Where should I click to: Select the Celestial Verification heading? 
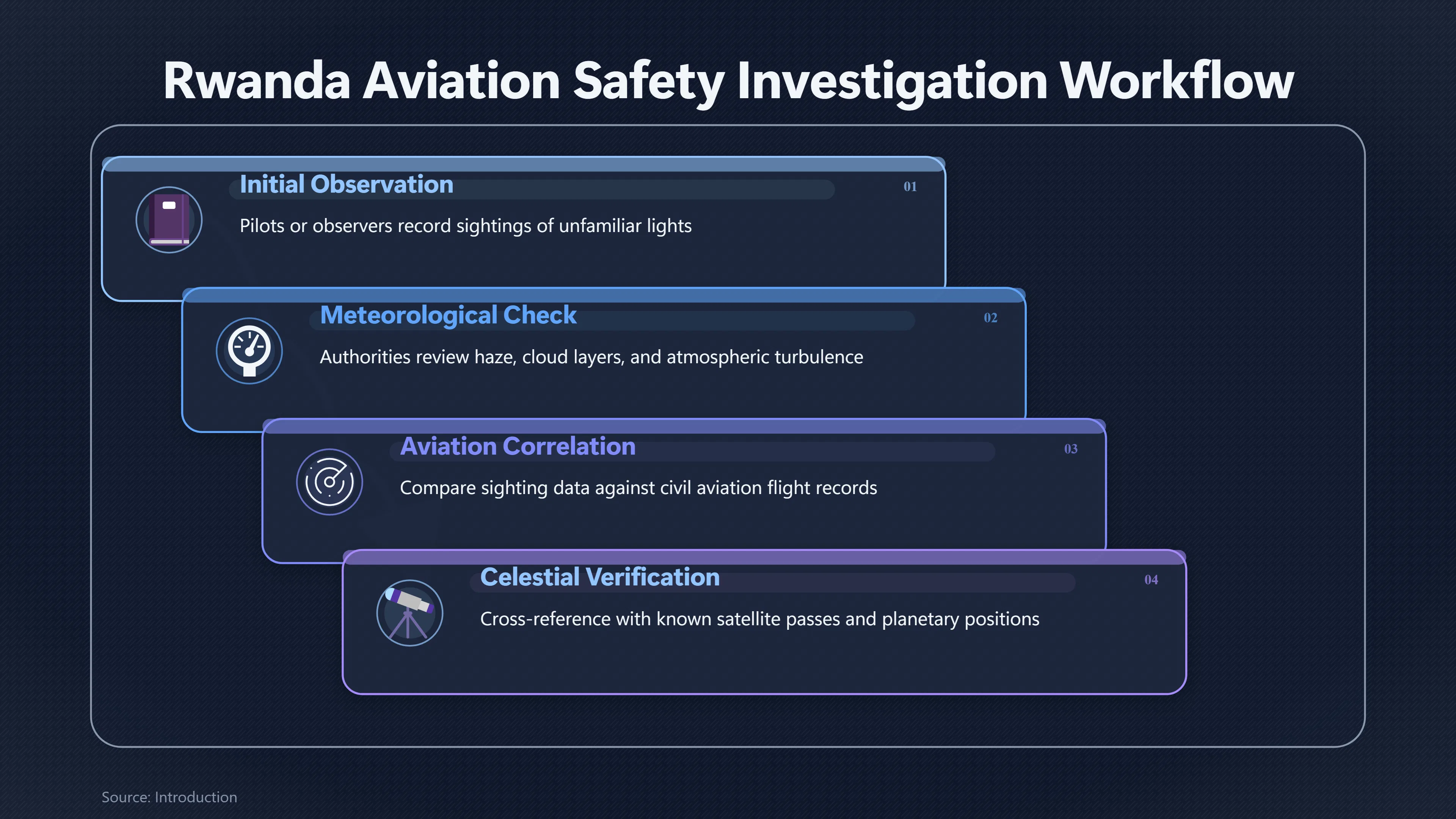click(x=600, y=577)
